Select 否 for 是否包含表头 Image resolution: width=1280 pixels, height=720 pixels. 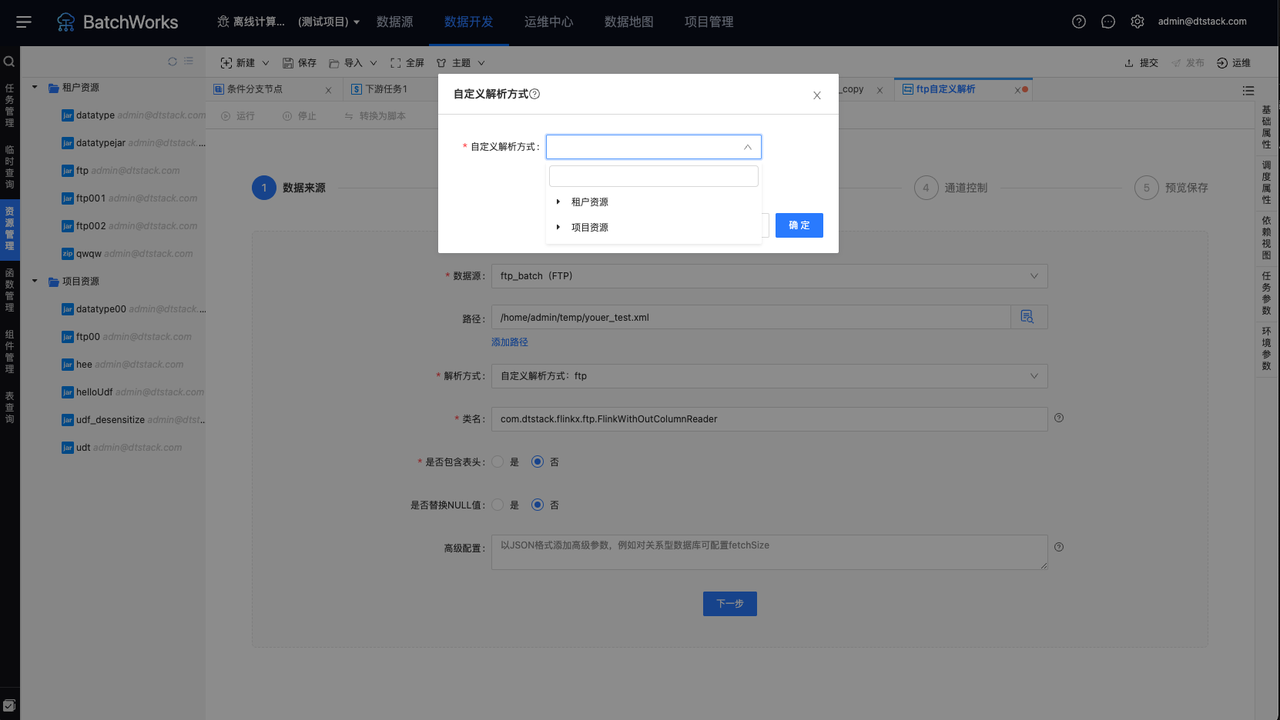coord(538,462)
